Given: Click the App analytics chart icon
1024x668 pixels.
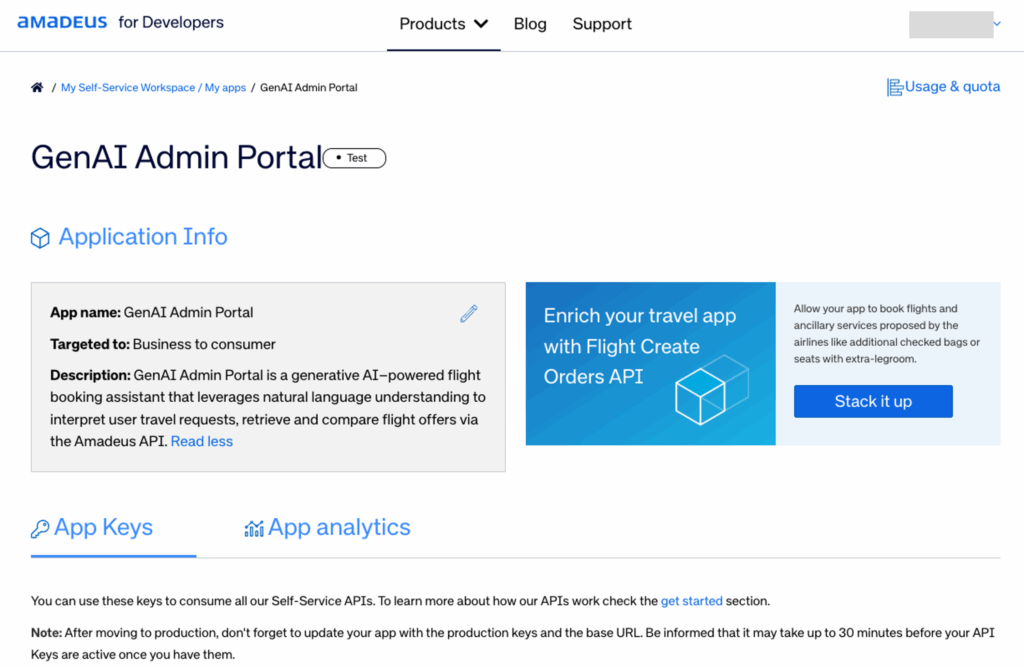Looking at the screenshot, I should 254,529.
